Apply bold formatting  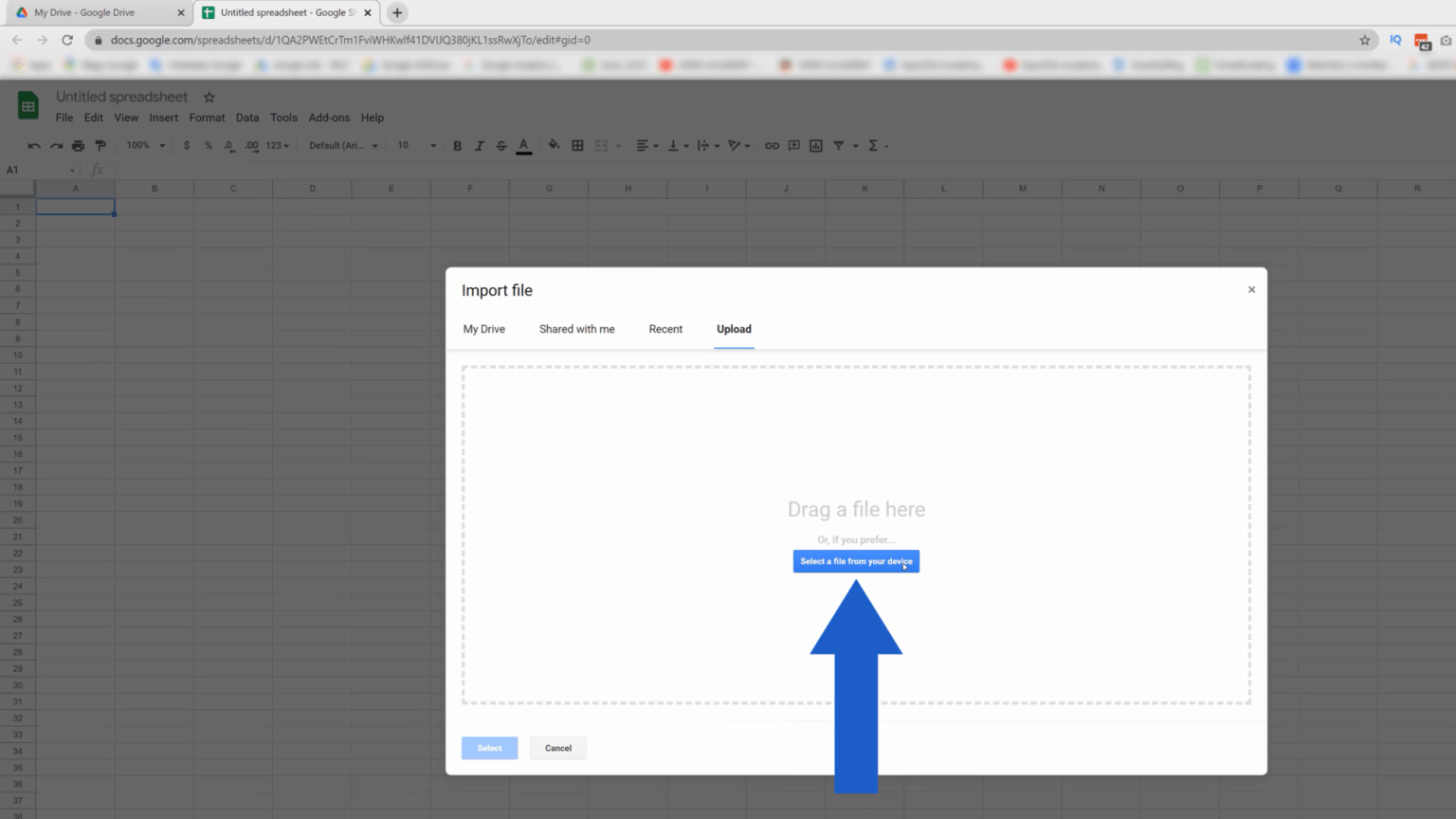[x=457, y=145]
